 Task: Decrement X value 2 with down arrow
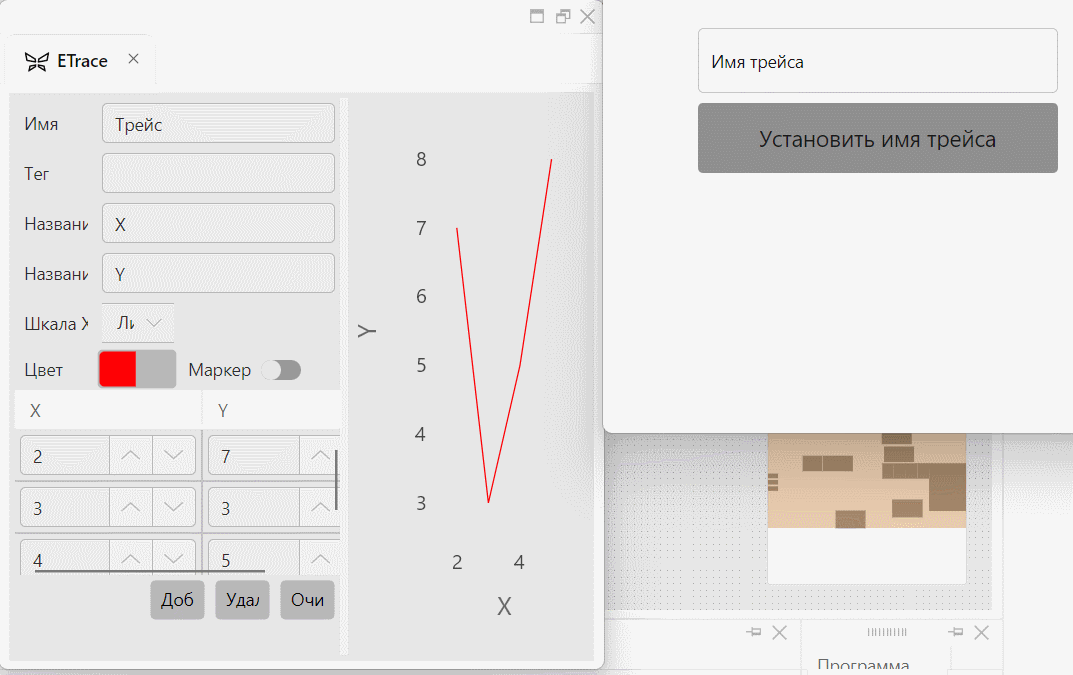174,455
